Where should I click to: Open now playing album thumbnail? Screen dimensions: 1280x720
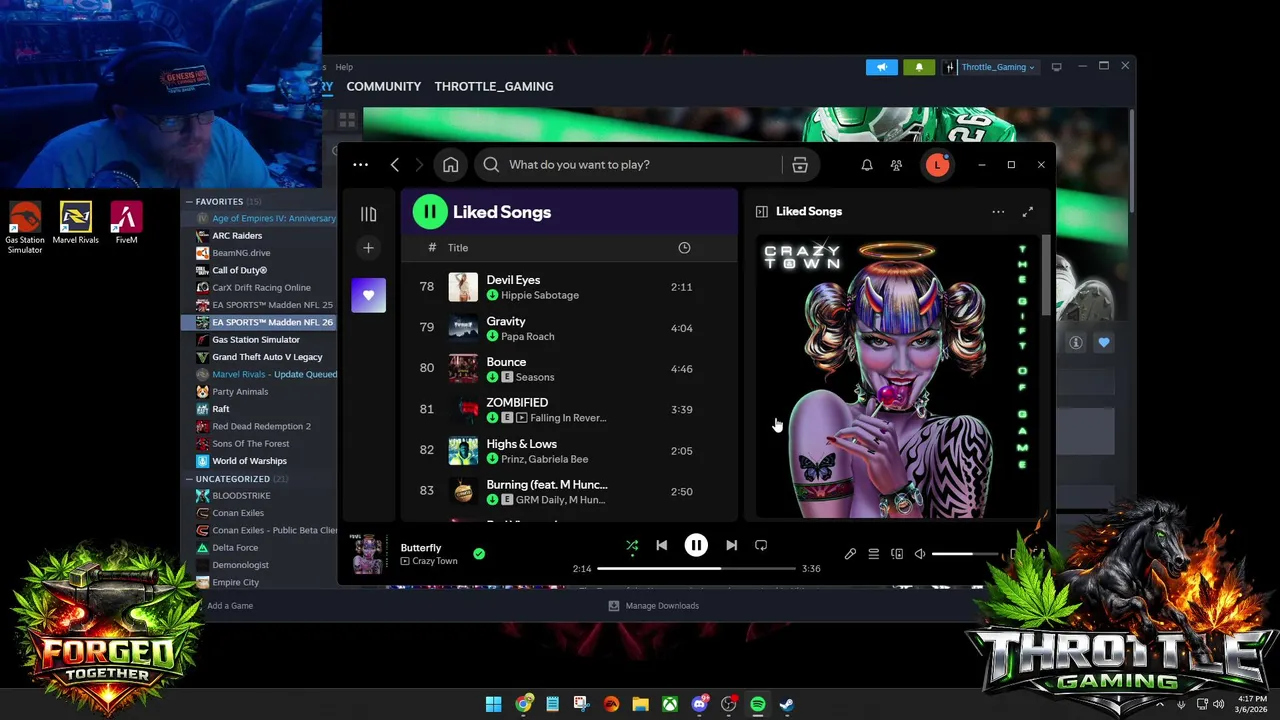point(368,554)
